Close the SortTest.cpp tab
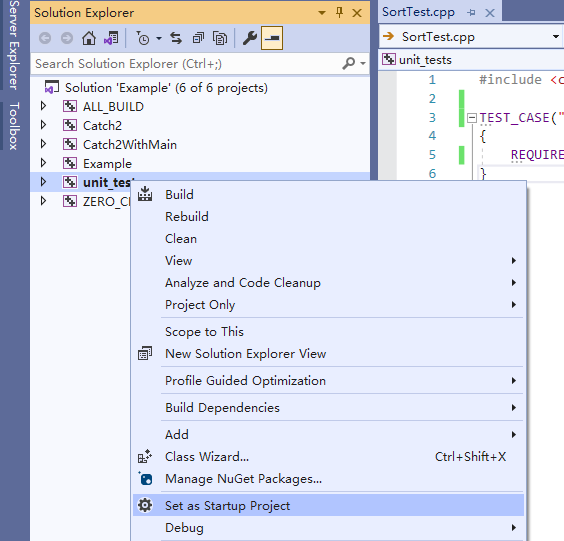 (x=490, y=13)
